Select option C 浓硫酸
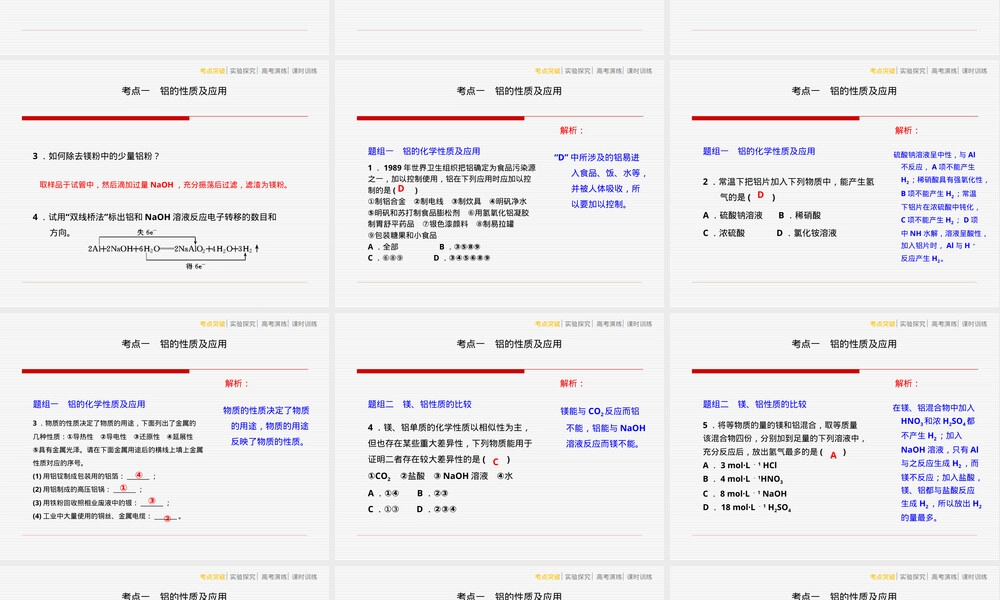The height and width of the screenshot is (600, 1000). click(x=723, y=233)
